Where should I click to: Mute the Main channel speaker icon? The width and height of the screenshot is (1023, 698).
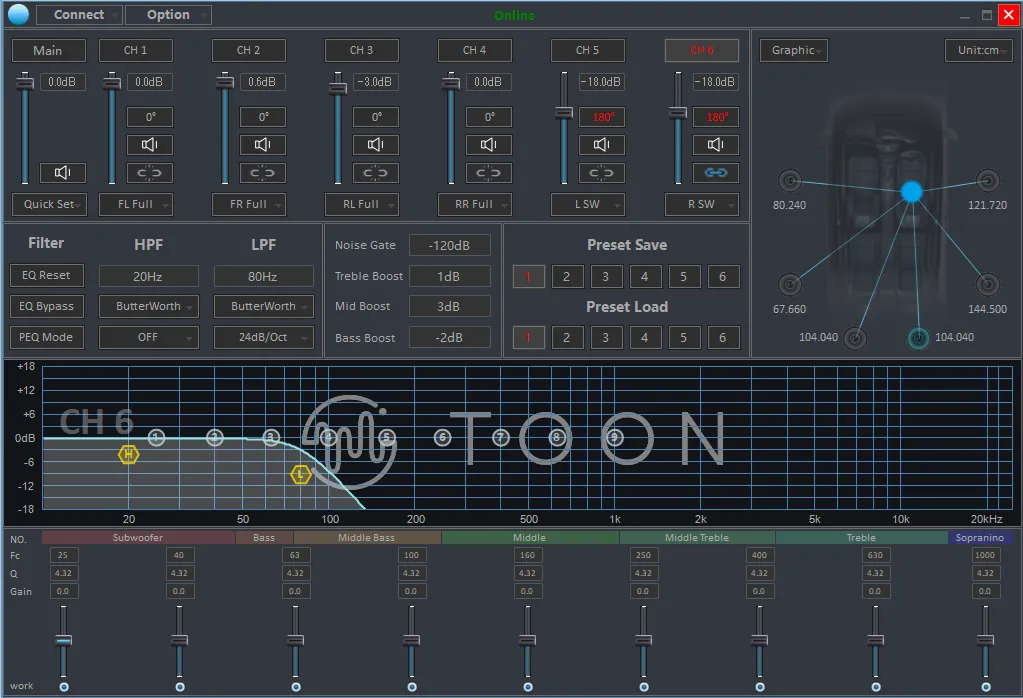coord(62,173)
